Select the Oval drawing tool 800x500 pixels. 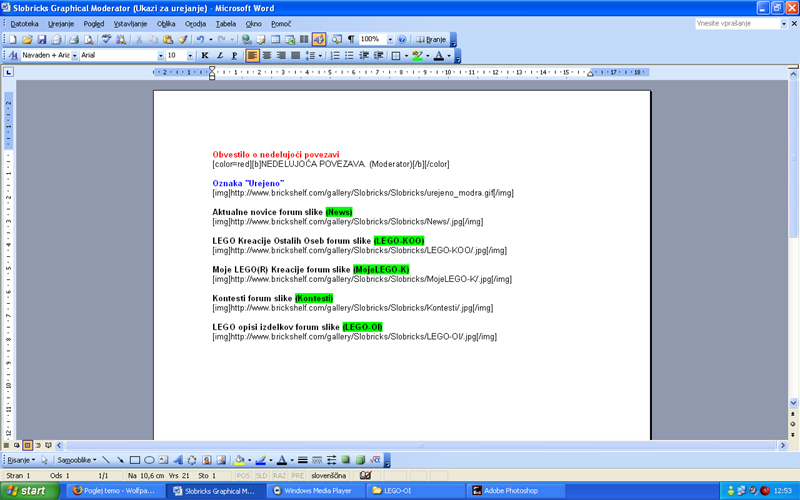click(149, 460)
